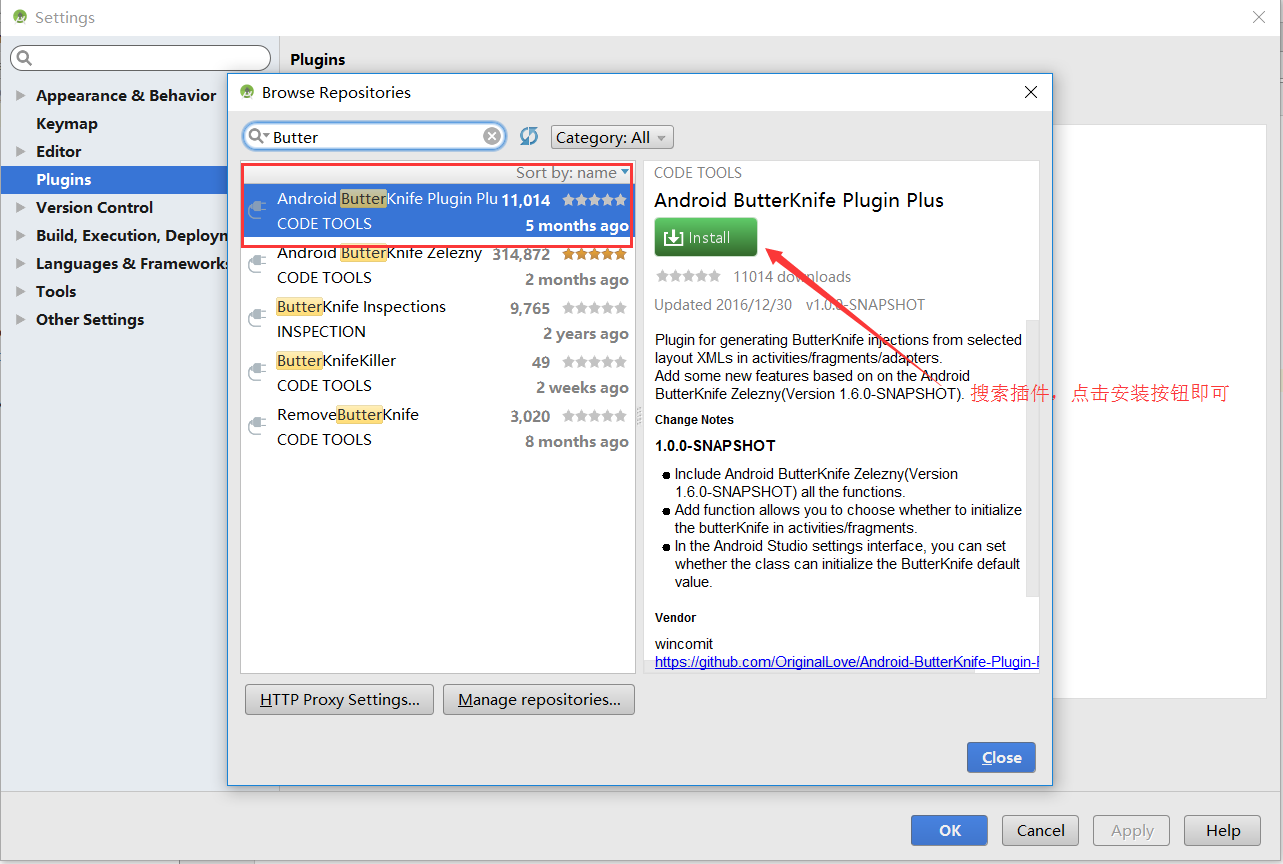Click Manage repositories button
This screenshot has width=1283, height=864.
[x=539, y=700]
